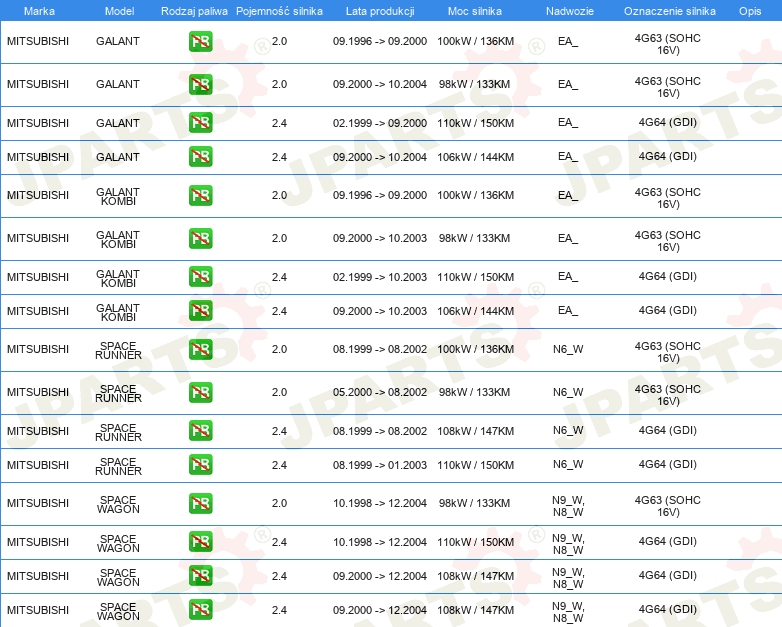This screenshot has width=782, height=627.
Task: Select production dates 02.1999 -> 09.2000 cell
Action: 380,123
